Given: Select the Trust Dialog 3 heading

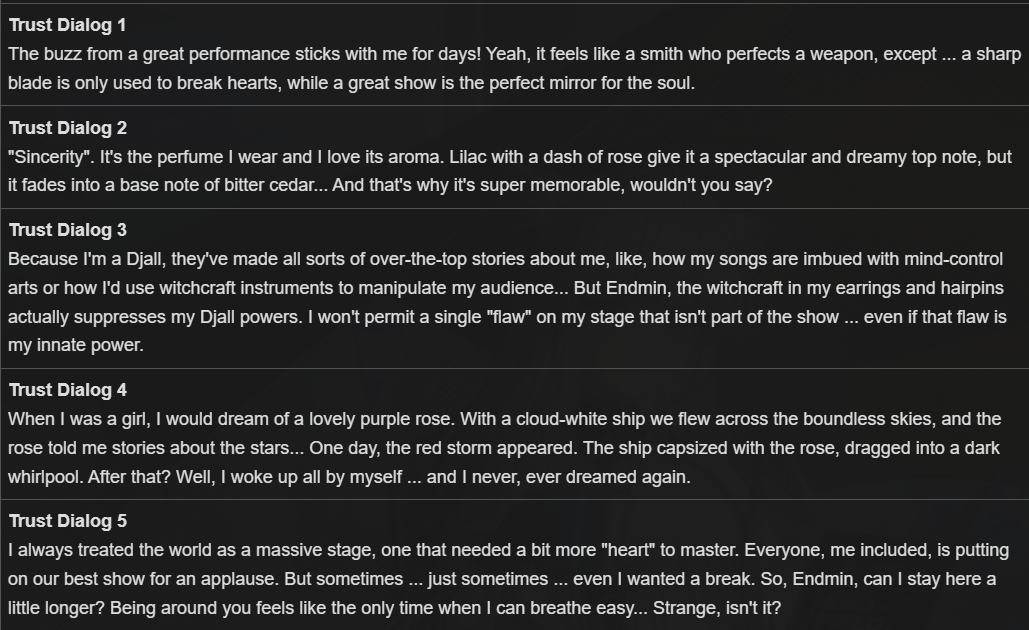Looking at the screenshot, I should pyautogui.click(x=68, y=230).
